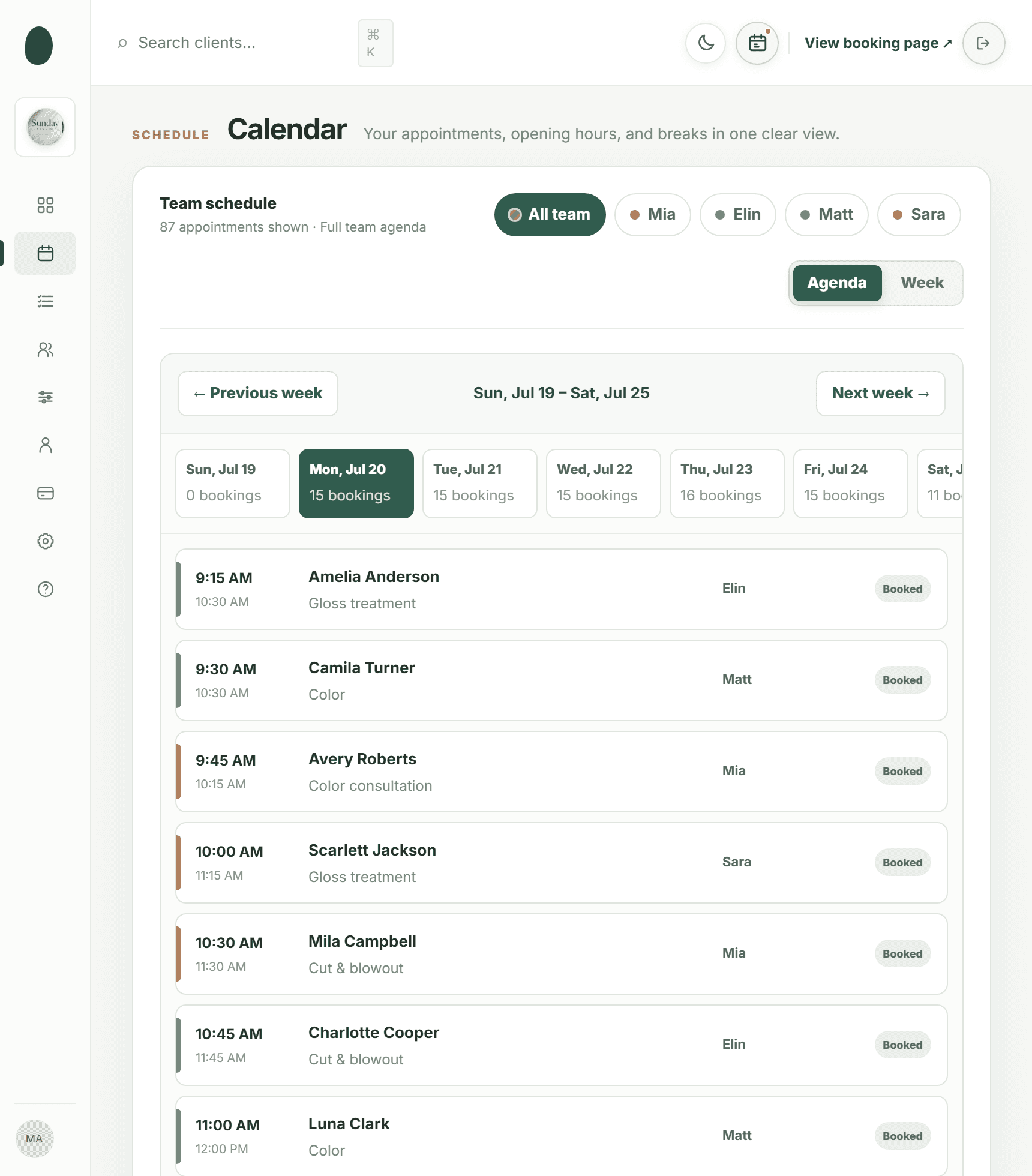This screenshot has height=1176, width=1032.
Task: Open the payment card icon in sidebar
Action: [x=45, y=493]
